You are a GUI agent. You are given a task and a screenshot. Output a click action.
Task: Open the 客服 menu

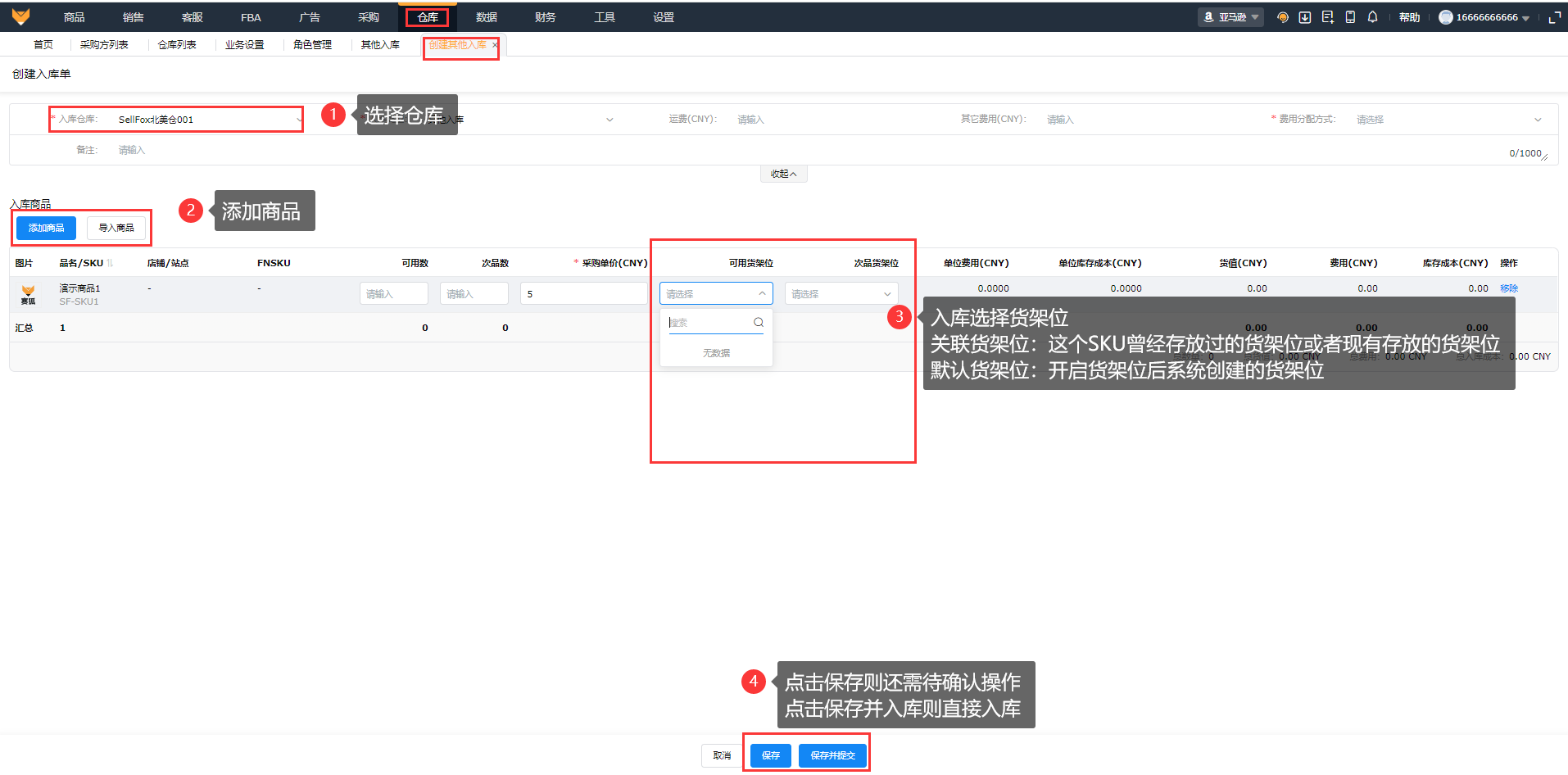point(193,17)
